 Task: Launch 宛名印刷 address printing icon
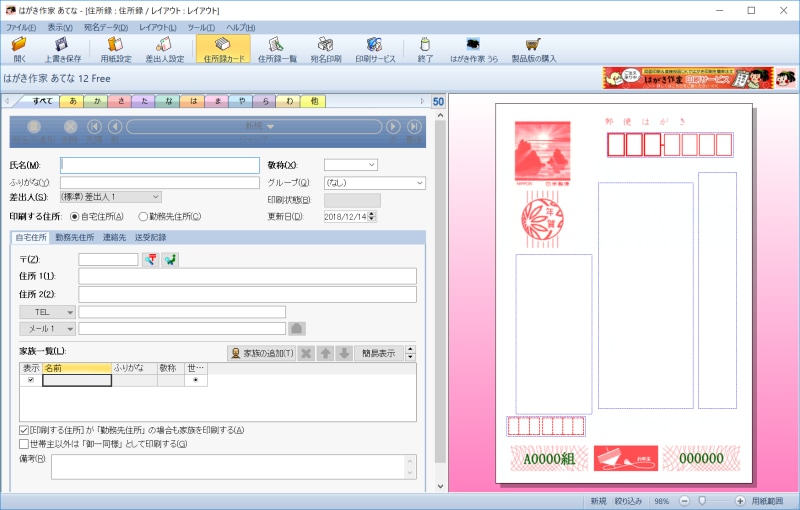[325, 49]
